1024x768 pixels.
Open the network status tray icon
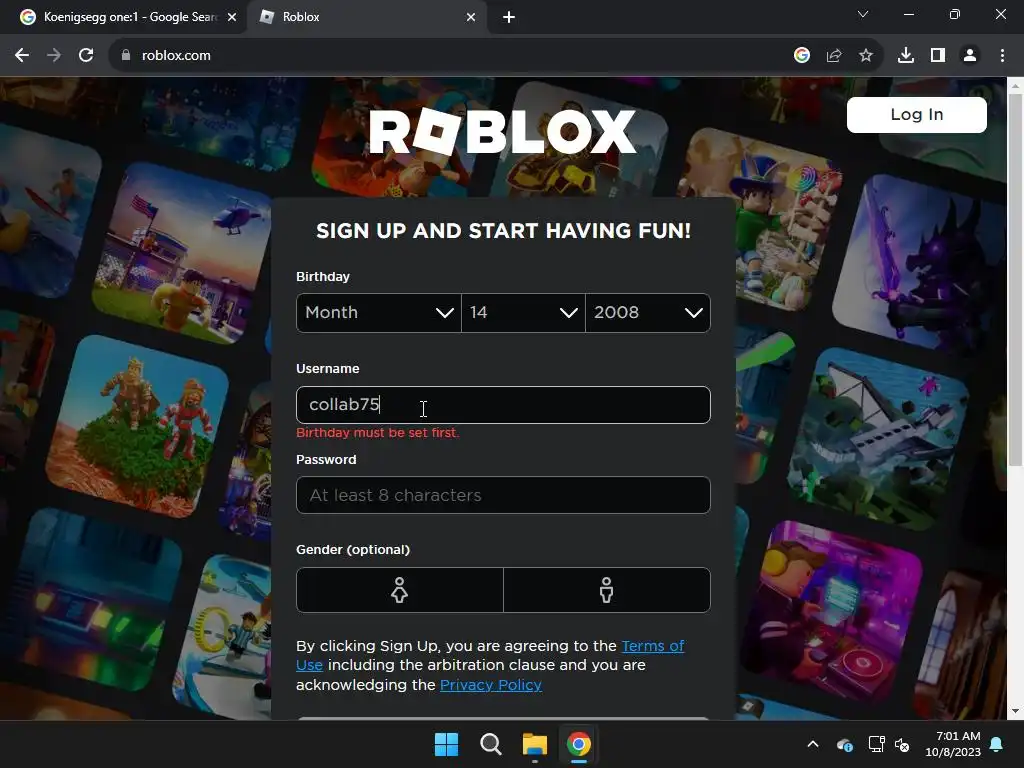[x=876, y=744]
